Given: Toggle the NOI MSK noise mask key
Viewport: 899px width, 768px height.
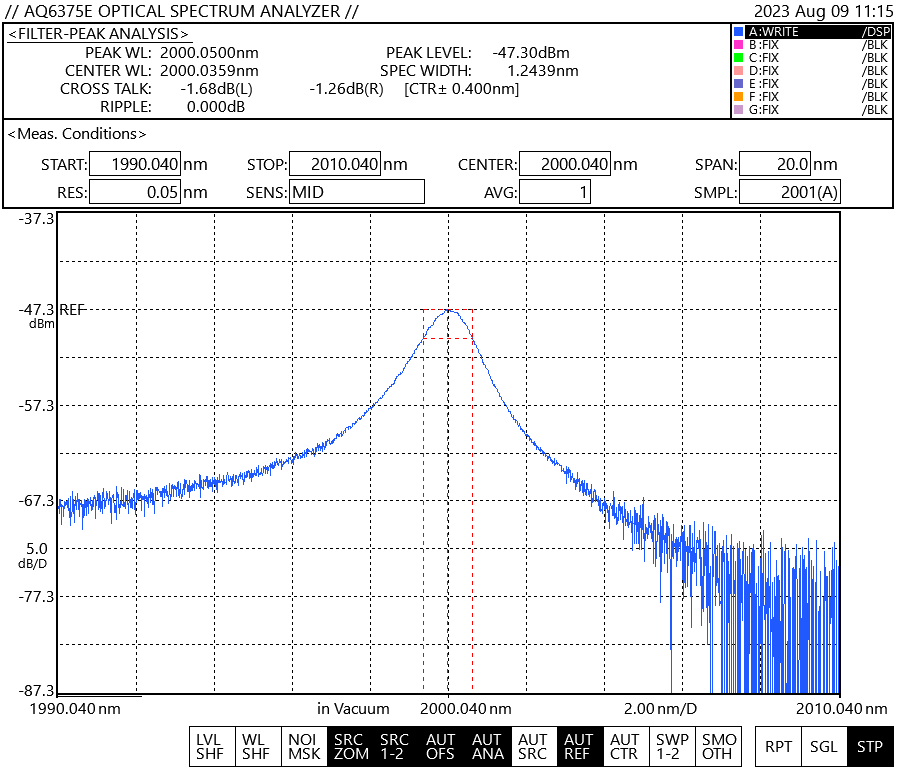Looking at the screenshot, I should point(304,746).
